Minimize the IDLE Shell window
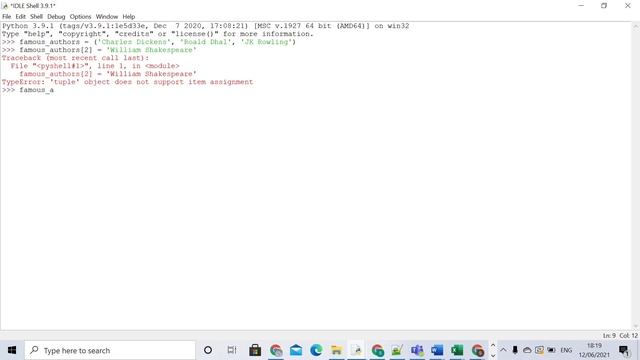Image resolution: width=640 pixels, height=360 pixels. pyautogui.click(x=581, y=6)
